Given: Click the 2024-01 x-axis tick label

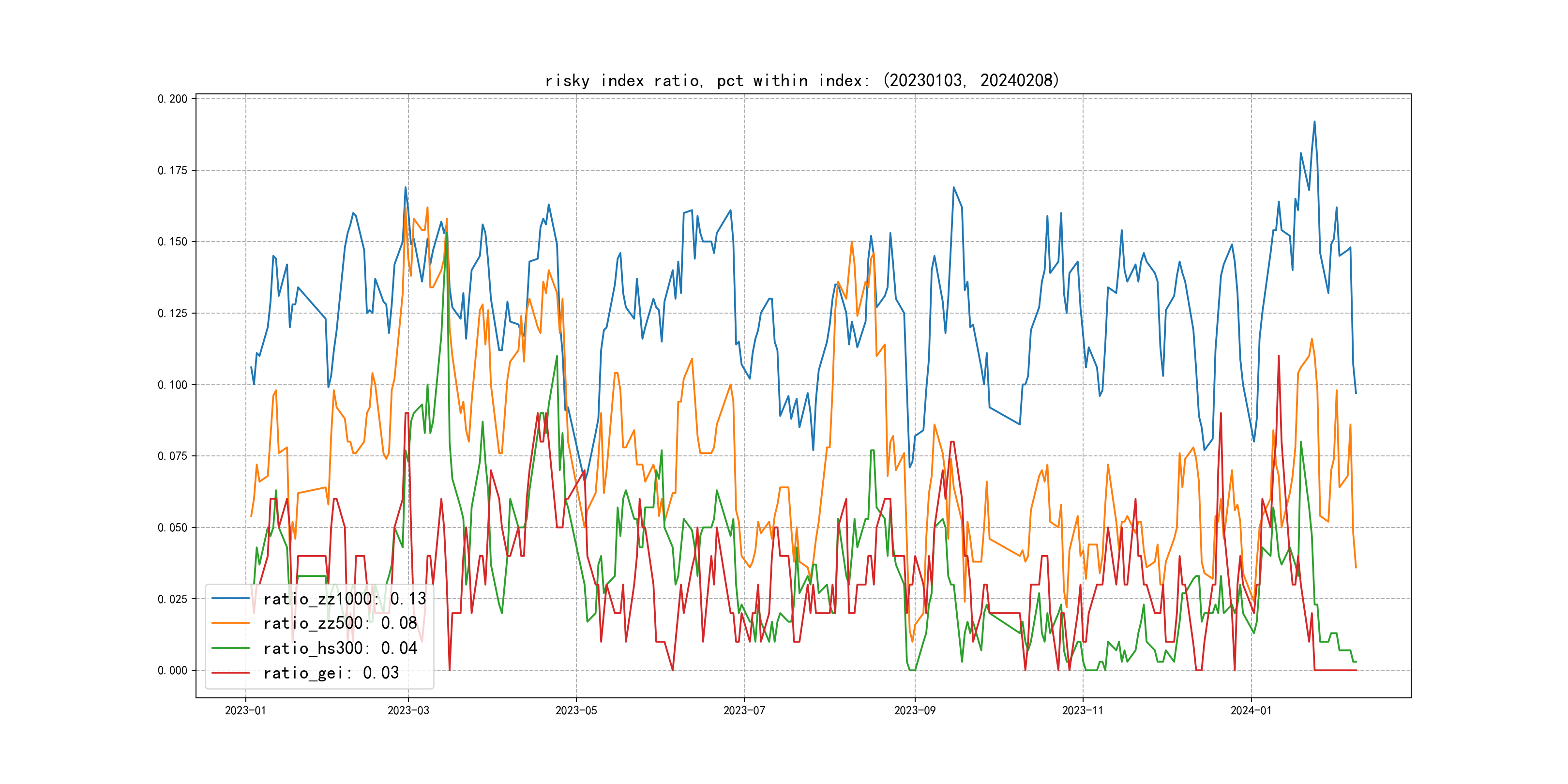Looking at the screenshot, I should point(1251,710).
